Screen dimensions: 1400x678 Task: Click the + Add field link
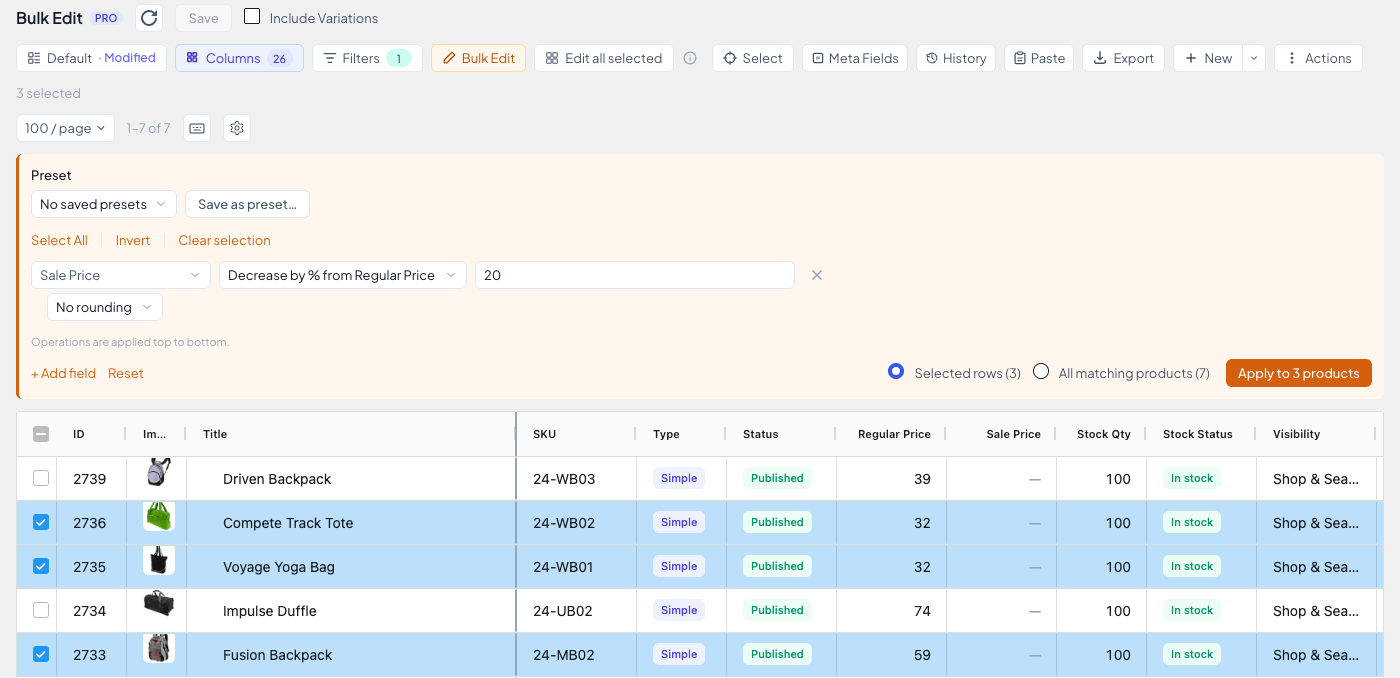pos(63,373)
